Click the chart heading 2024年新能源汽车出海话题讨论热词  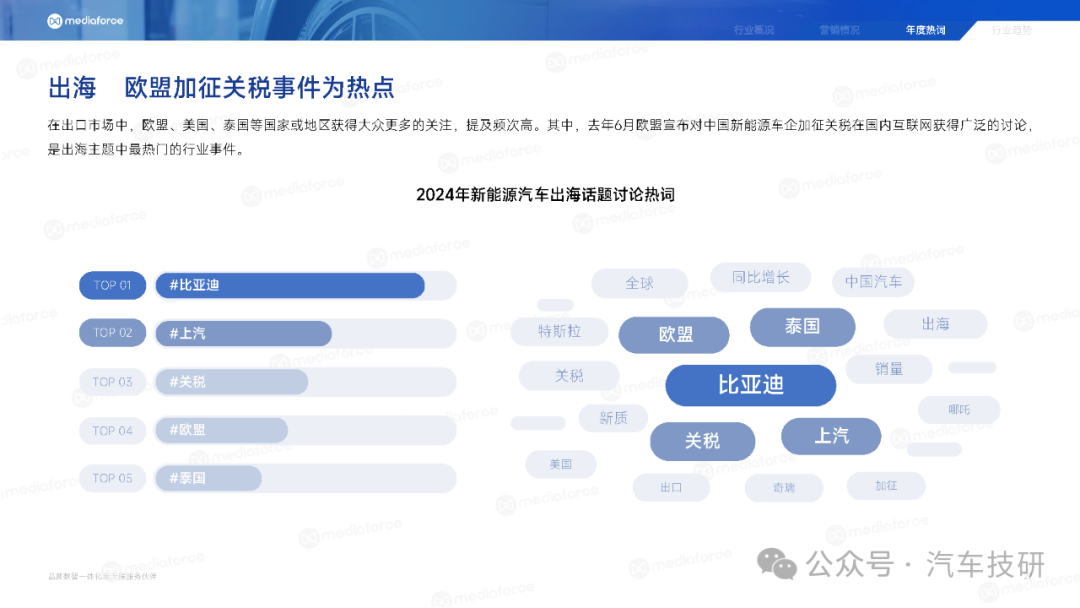[x=546, y=195]
